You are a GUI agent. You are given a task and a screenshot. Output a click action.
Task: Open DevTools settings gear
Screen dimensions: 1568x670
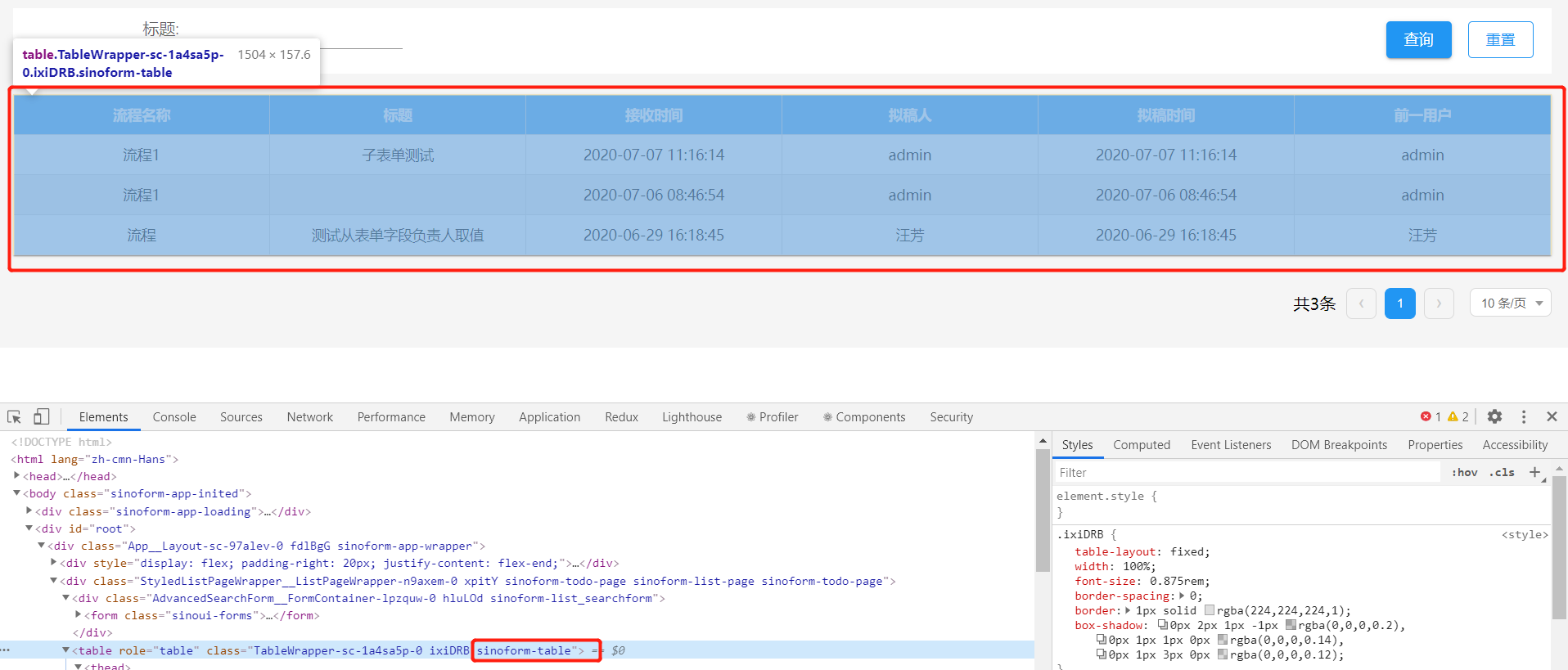point(1494,416)
